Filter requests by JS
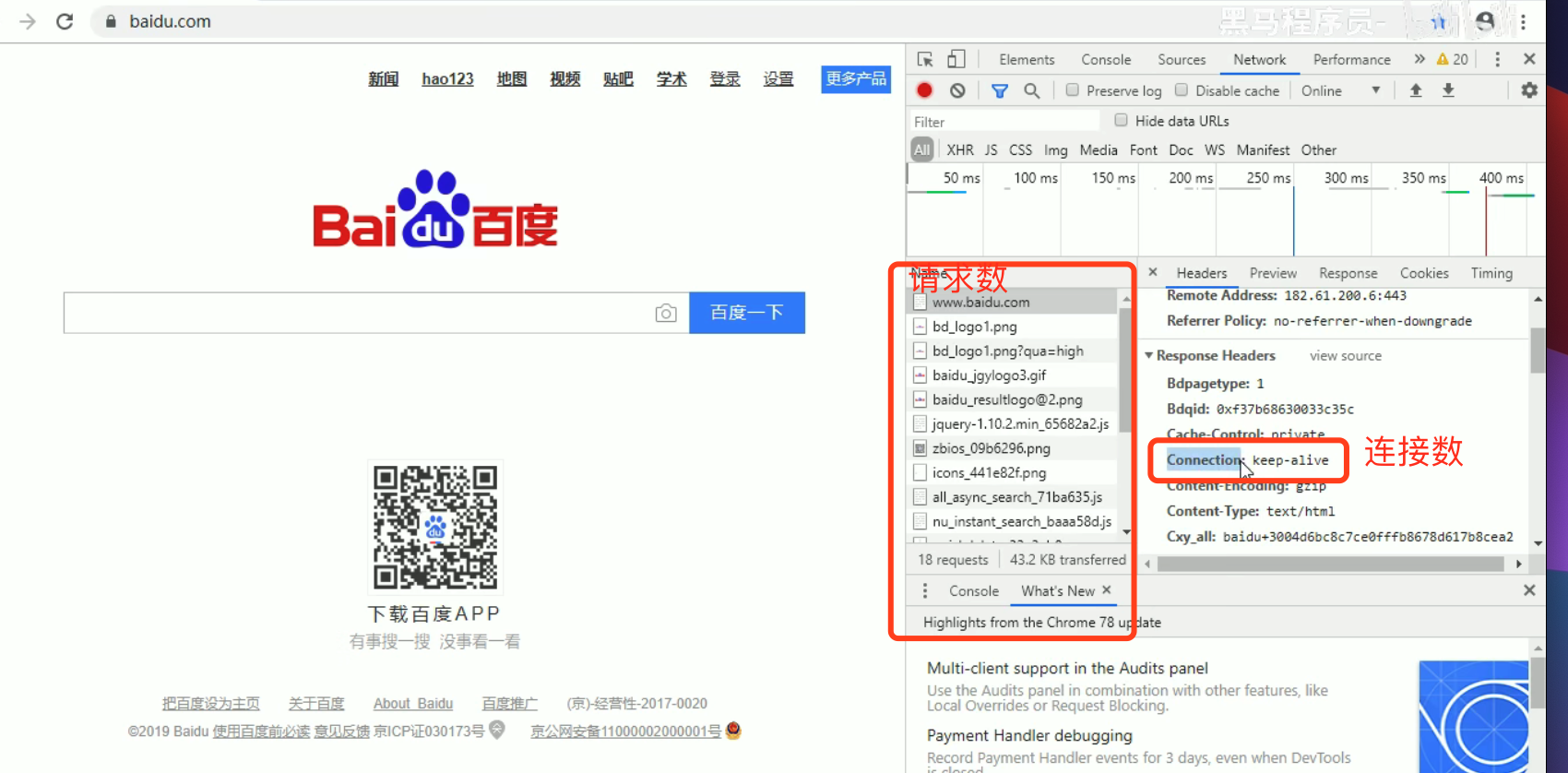This screenshot has height=773, width=1568. tap(991, 149)
